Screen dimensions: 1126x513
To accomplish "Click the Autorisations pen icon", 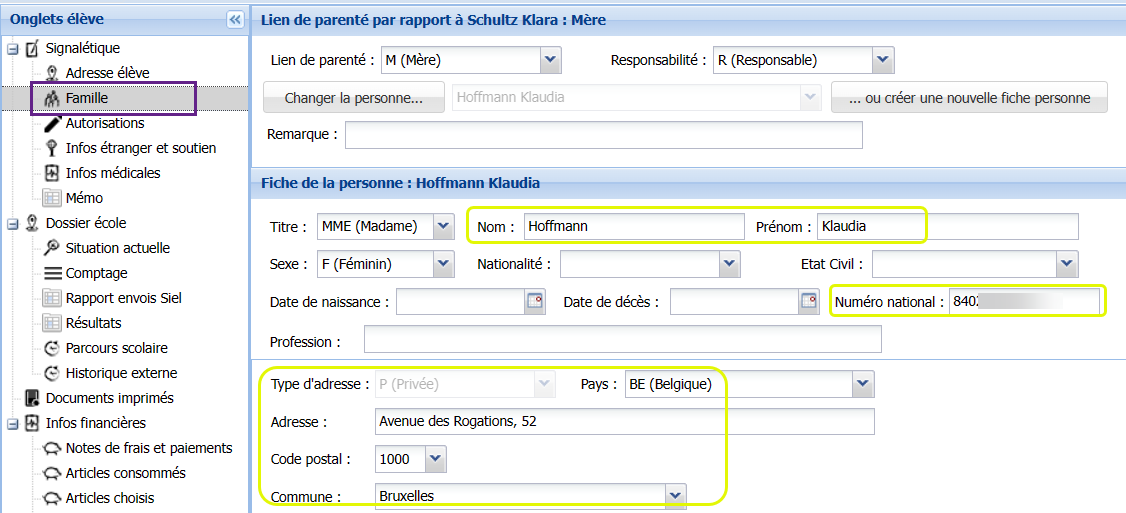I will (52, 124).
